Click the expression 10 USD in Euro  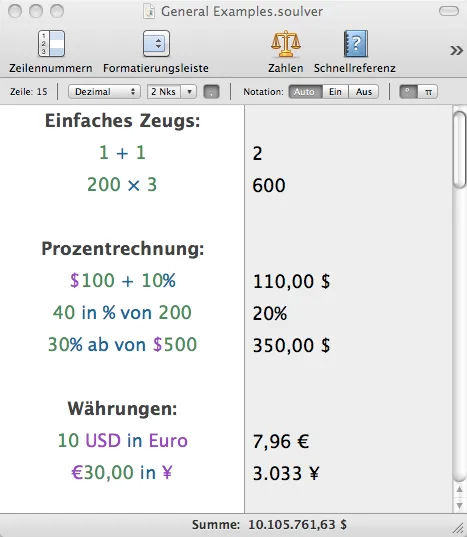click(x=123, y=440)
